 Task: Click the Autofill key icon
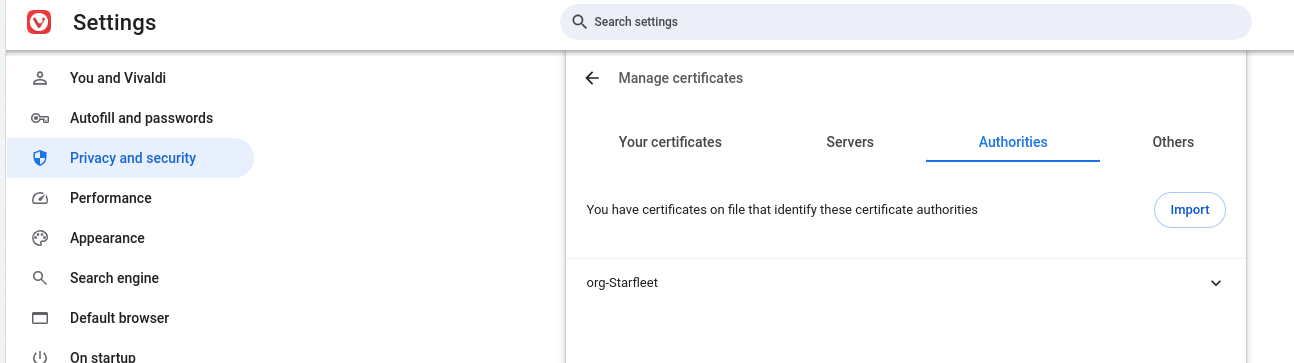[x=40, y=118]
